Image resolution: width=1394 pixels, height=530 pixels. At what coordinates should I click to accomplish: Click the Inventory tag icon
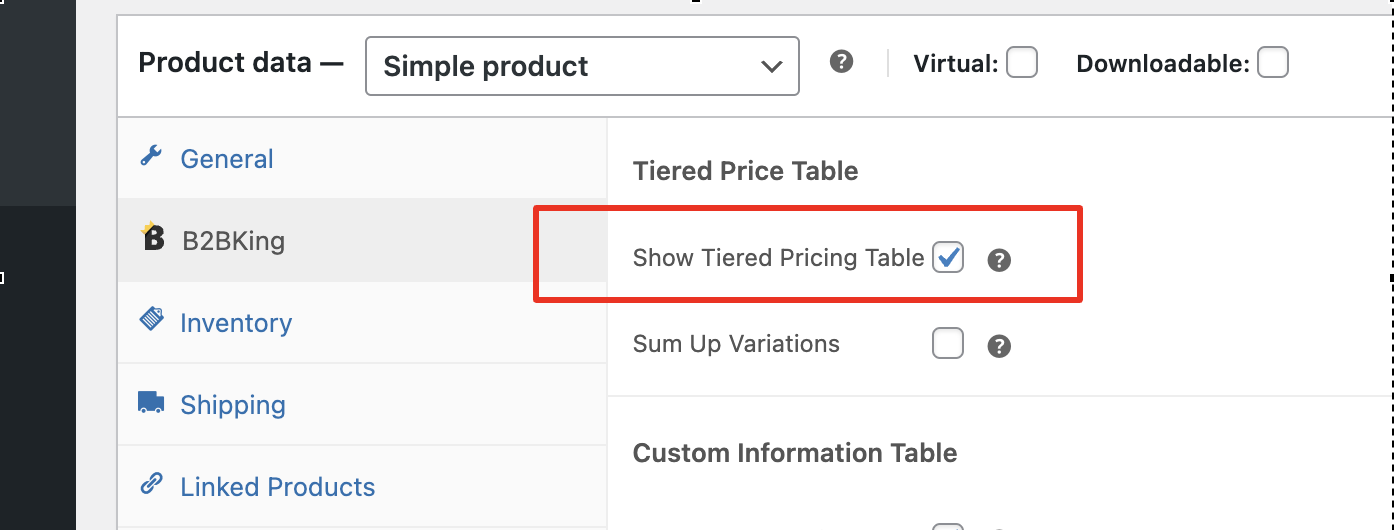(x=151, y=320)
